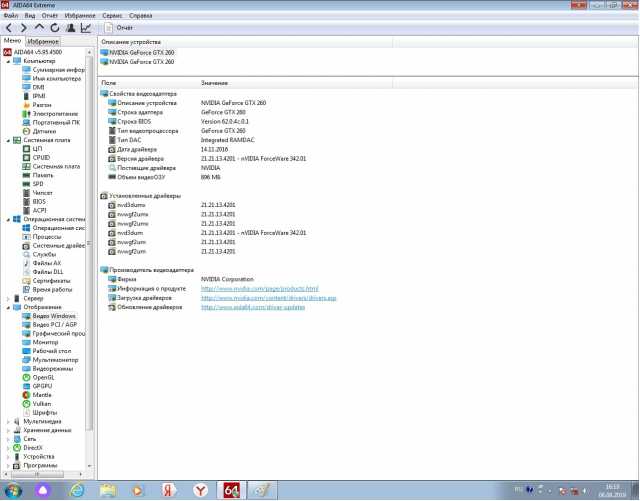Go forward with the right arrow toolbar icon

(24, 28)
